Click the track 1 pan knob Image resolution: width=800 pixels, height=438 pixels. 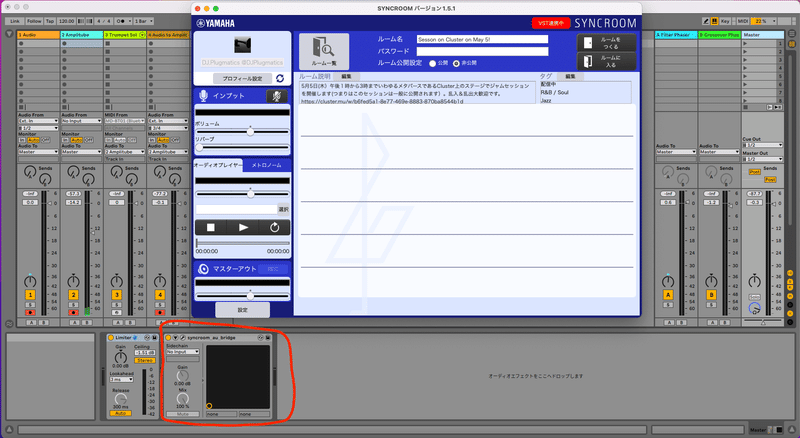tap(30, 281)
